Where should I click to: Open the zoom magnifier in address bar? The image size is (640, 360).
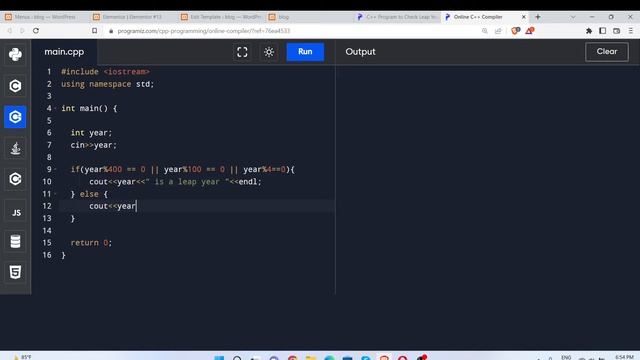point(484,31)
